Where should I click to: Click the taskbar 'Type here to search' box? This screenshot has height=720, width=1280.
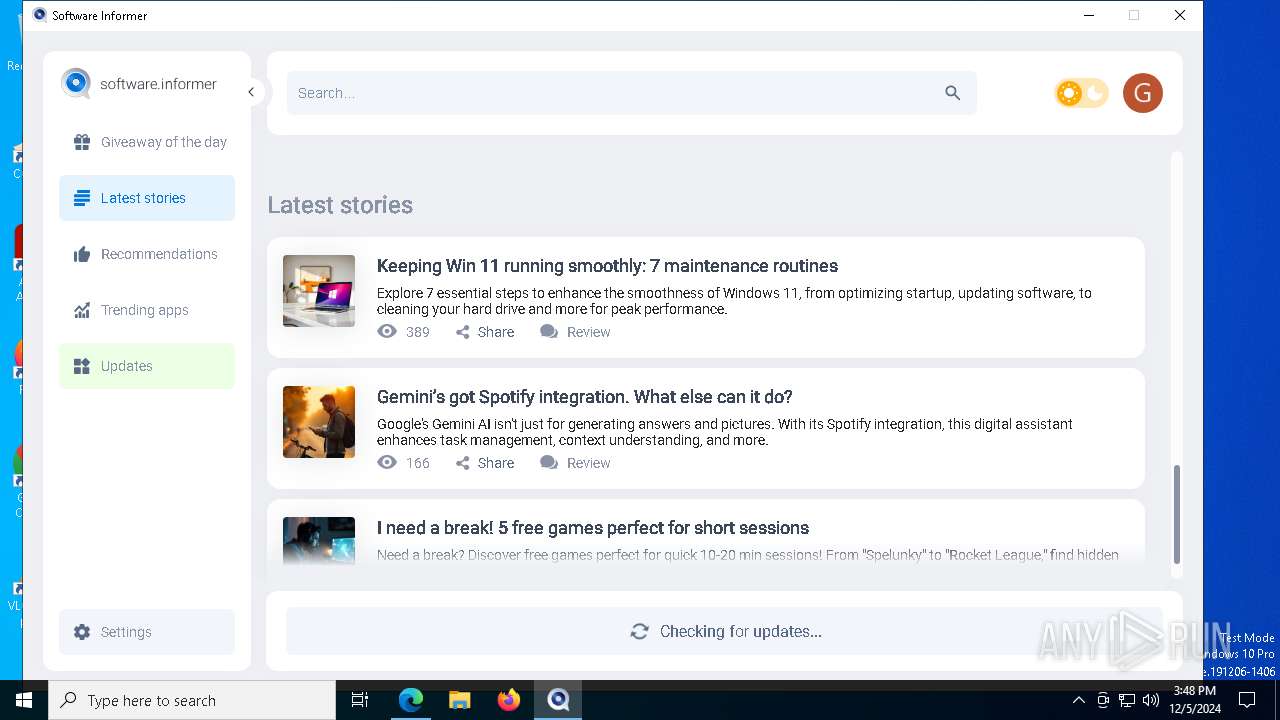click(192, 700)
